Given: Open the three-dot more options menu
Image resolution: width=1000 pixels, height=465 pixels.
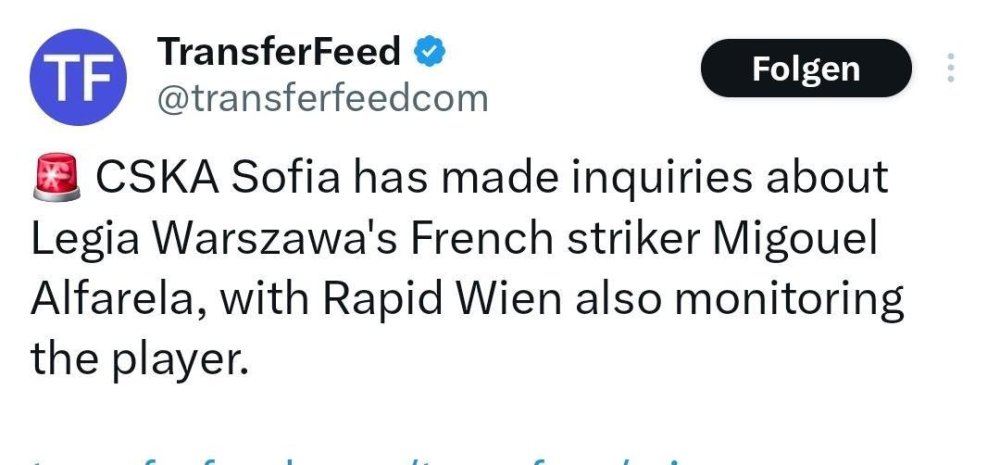Looking at the screenshot, I should pyautogui.click(x=950, y=68).
